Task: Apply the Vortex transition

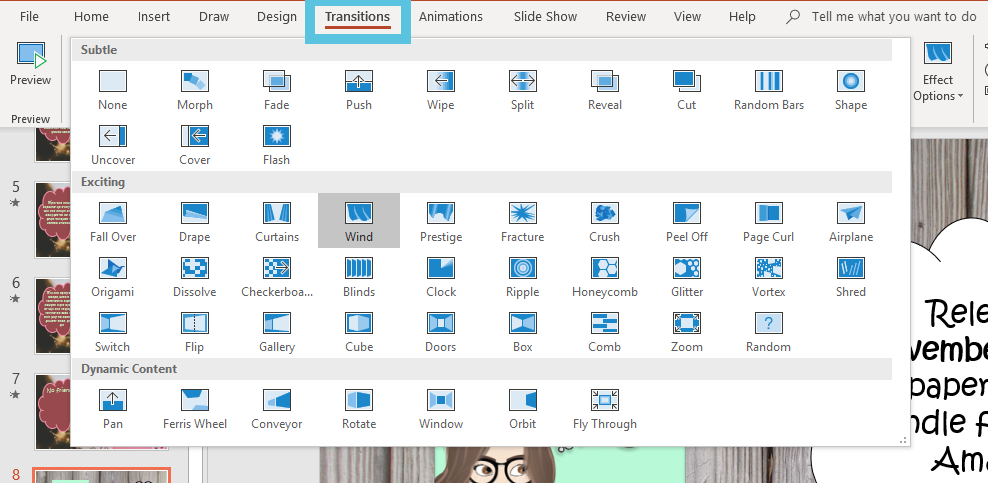Action: coord(769,277)
